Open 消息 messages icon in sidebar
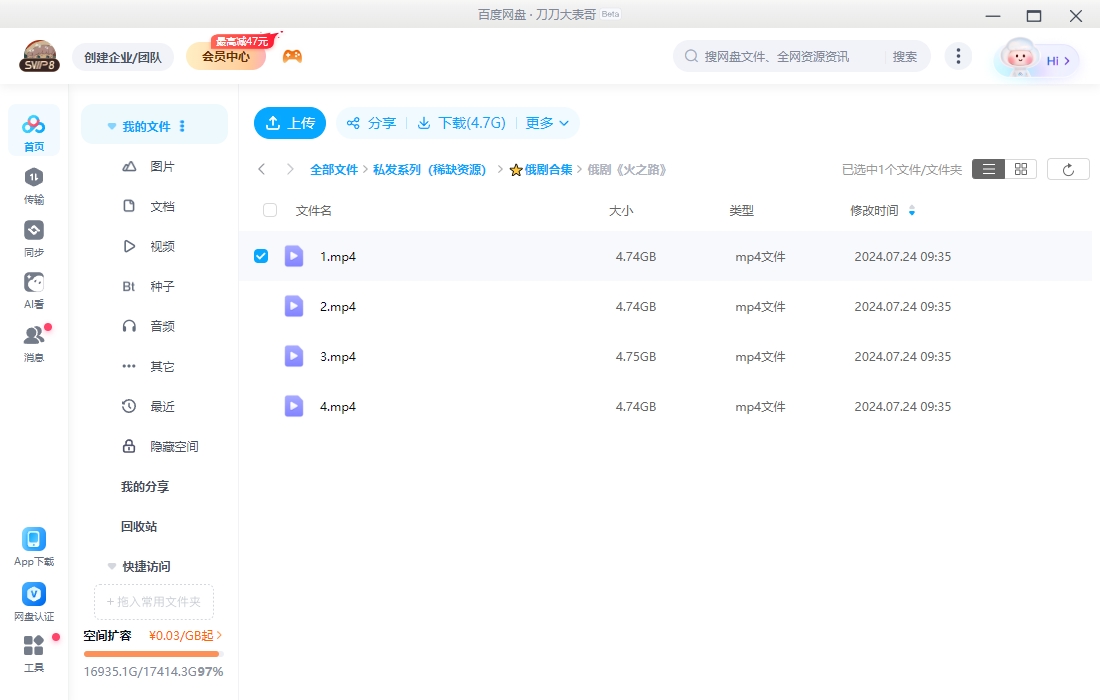This screenshot has height=700, width=1100. click(34, 336)
